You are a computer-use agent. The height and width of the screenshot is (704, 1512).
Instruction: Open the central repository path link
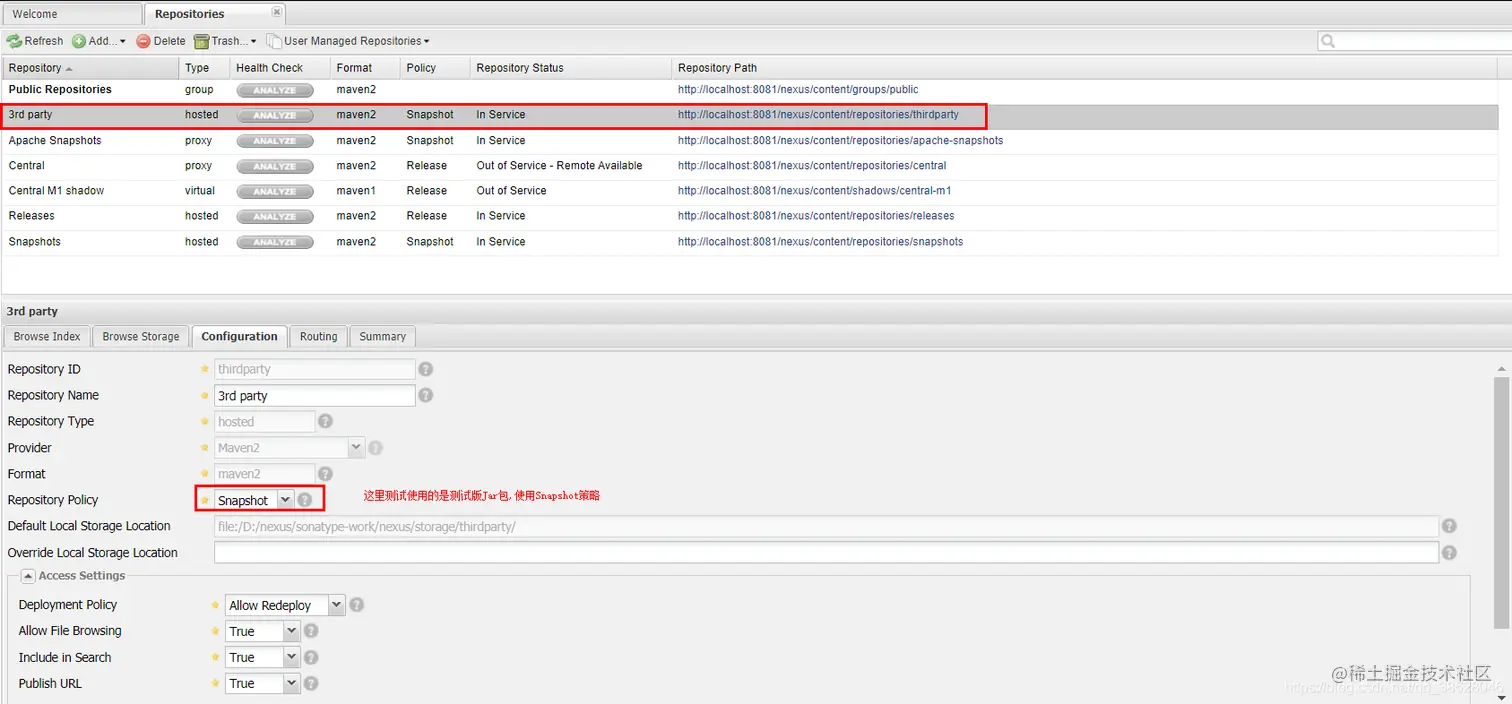tap(811, 166)
